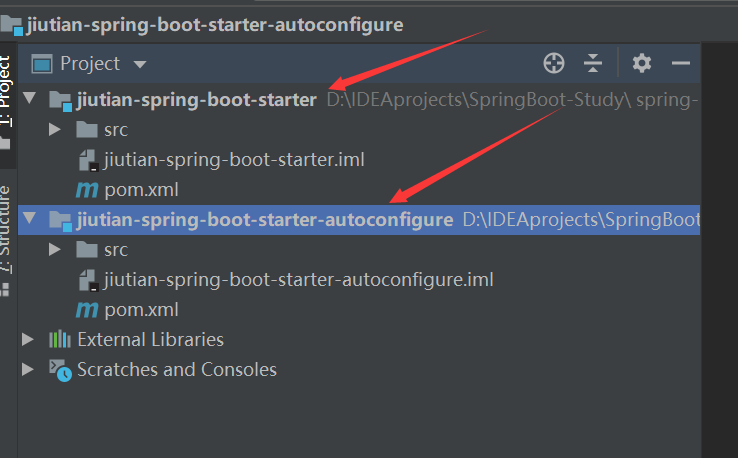
Task: Collapse the jiutian-spring-boot-starter-autoconfigure module
Action: [x=28, y=219]
